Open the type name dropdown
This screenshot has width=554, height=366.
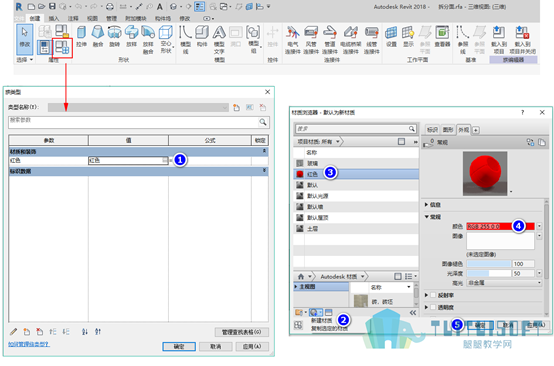pyautogui.click(x=138, y=107)
